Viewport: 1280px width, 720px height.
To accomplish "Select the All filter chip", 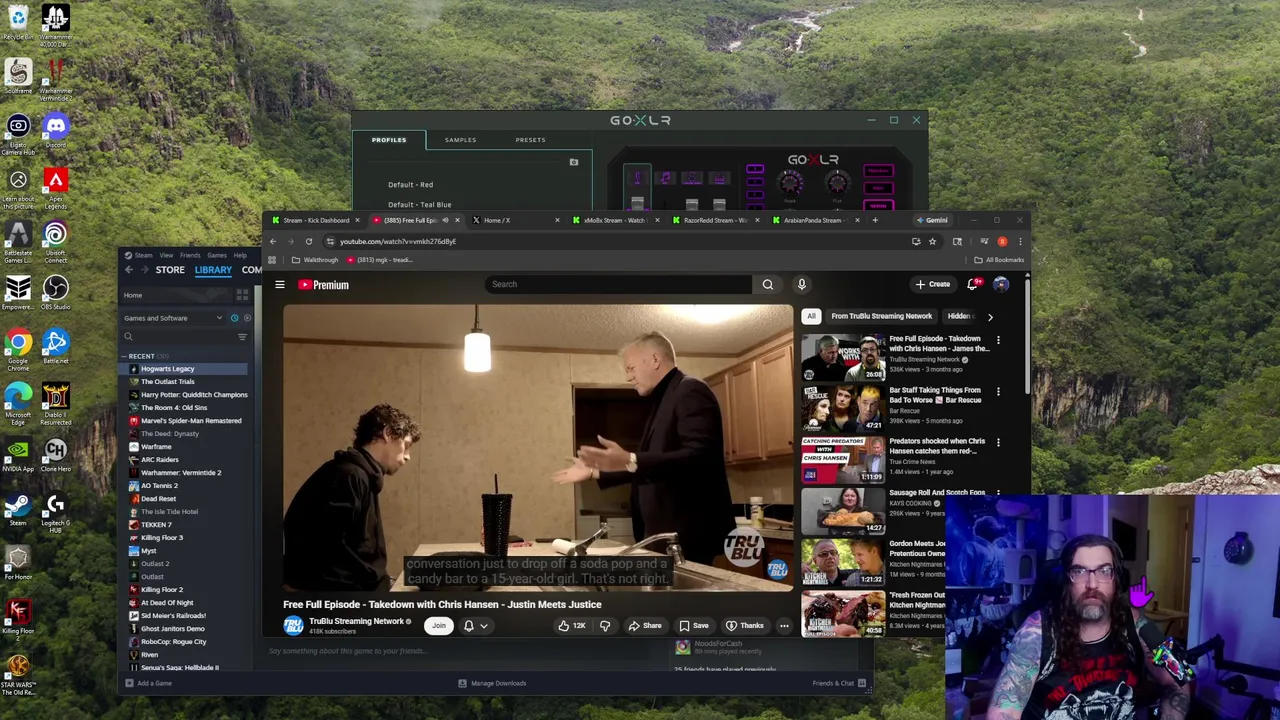I will [x=811, y=317].
